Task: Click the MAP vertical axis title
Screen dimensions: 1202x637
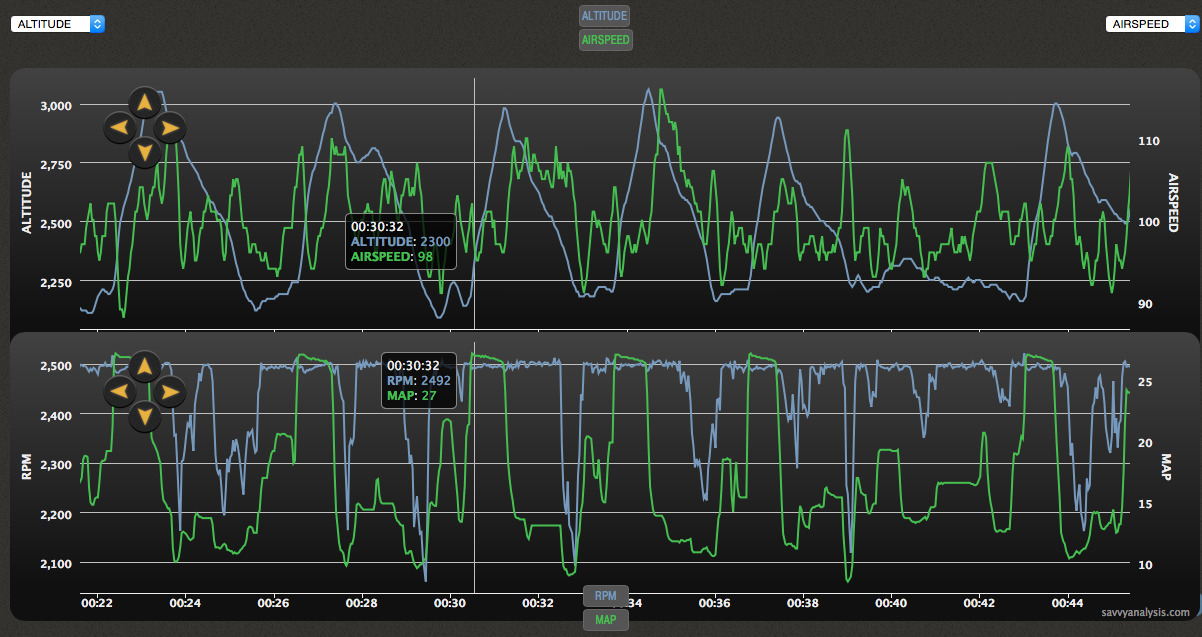Action: click(x=1166, y=466)
